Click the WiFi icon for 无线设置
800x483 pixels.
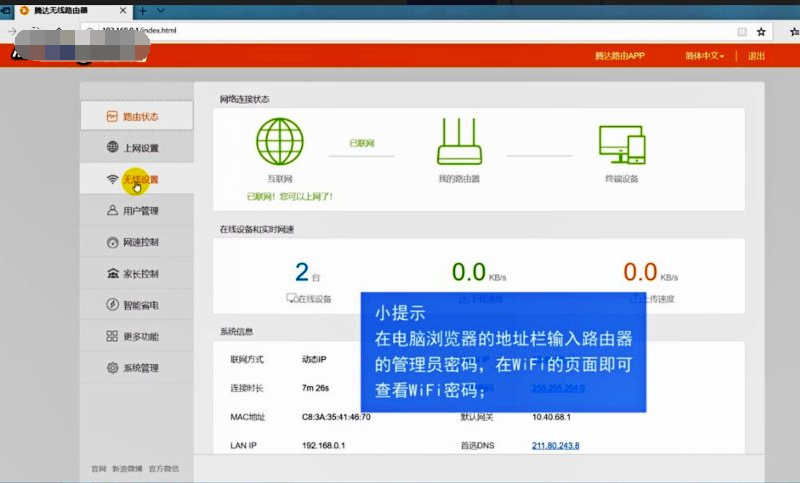113,180
